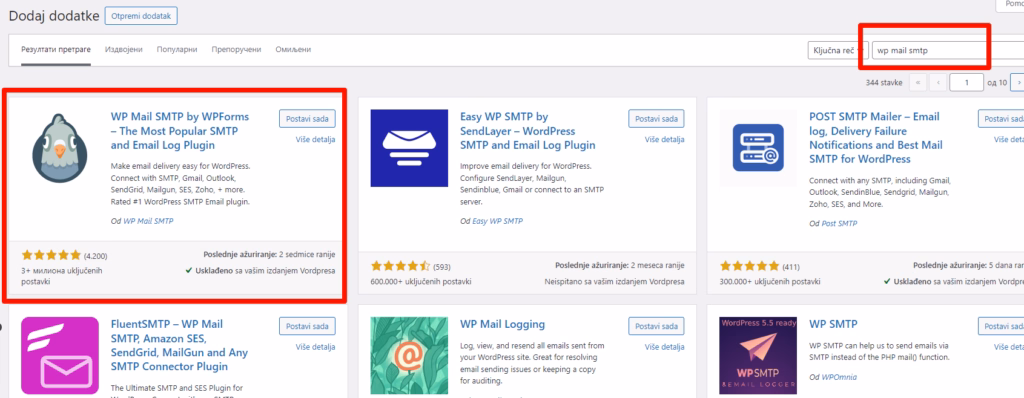The height and width of the screenshot is (398, 1024).
Task: Click the 300.000+ uključenih postavki text
Action: pyautogui.click(x=769, y=282)
